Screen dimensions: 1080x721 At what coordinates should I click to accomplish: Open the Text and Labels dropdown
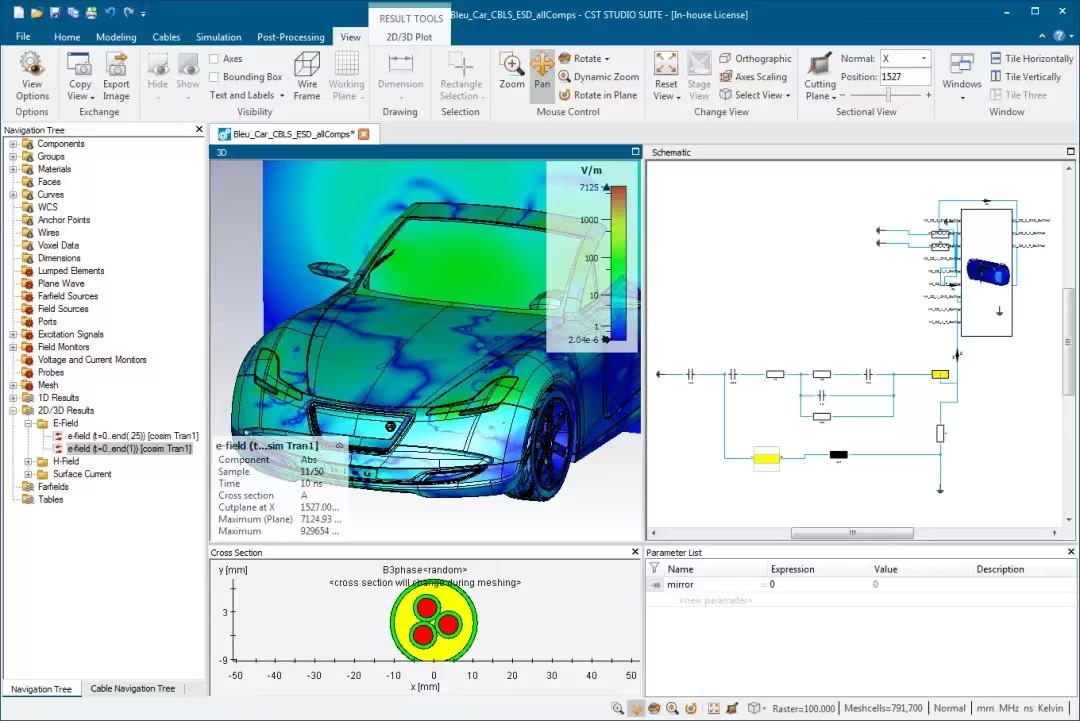[x=245, y=95]
